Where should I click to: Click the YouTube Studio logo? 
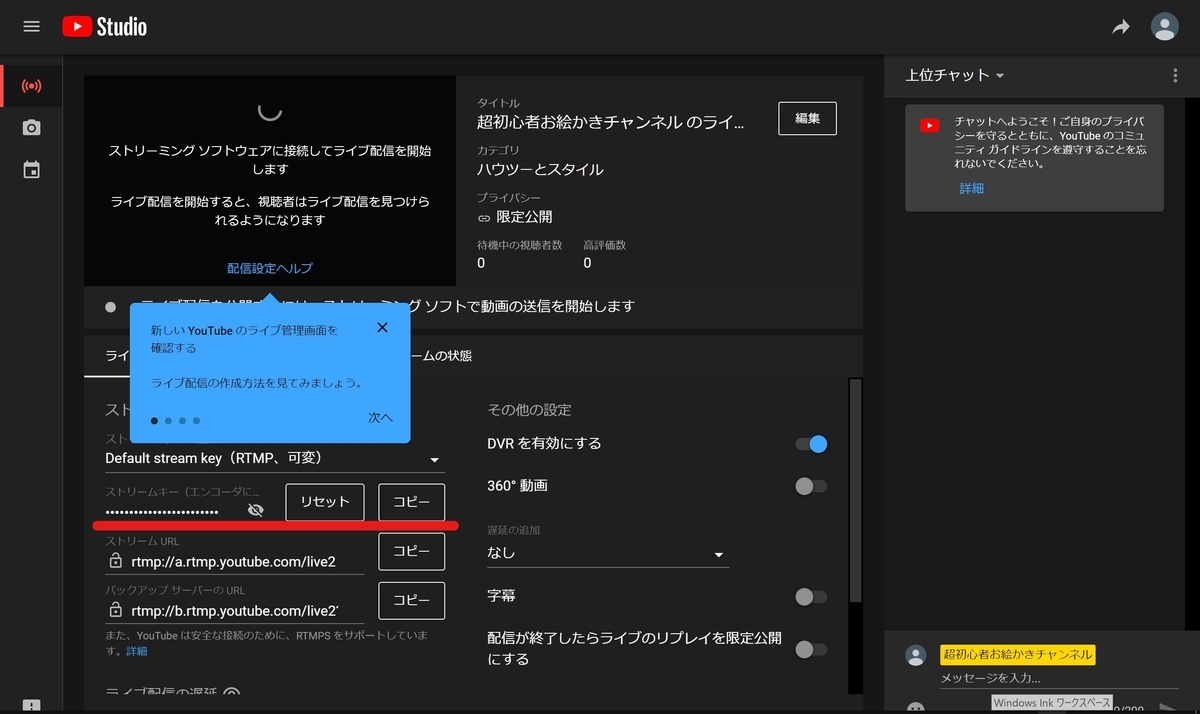click(104, 27)
